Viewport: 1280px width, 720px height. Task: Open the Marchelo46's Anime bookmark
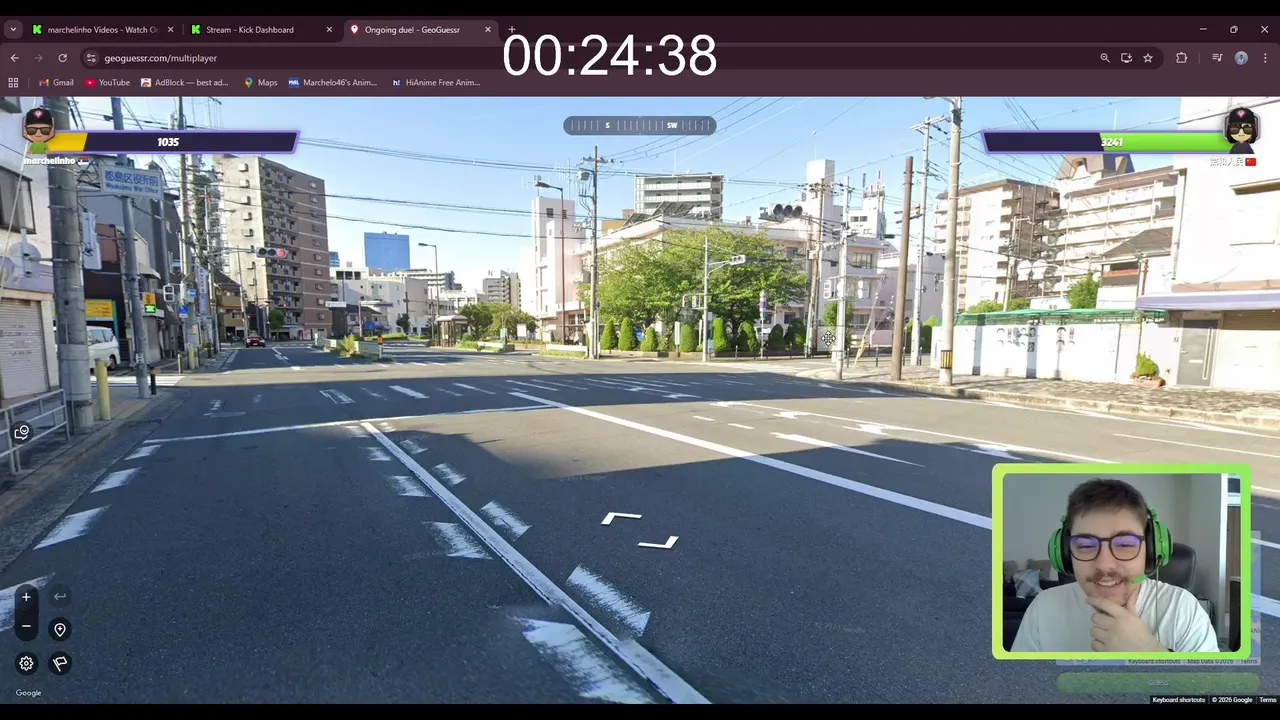(x=332, y=83)
